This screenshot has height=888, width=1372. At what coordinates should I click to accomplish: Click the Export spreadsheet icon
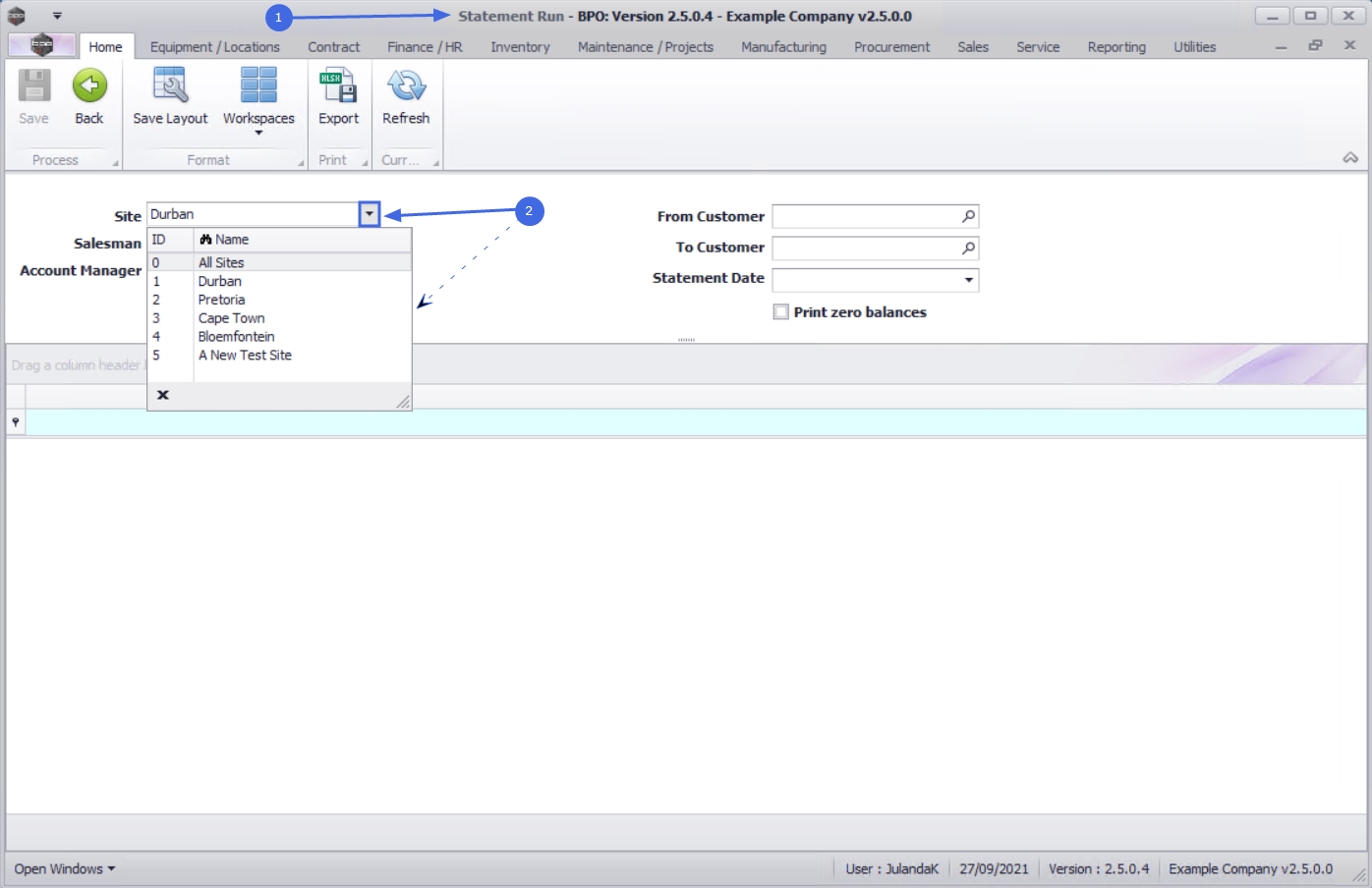tap(338, 86)
